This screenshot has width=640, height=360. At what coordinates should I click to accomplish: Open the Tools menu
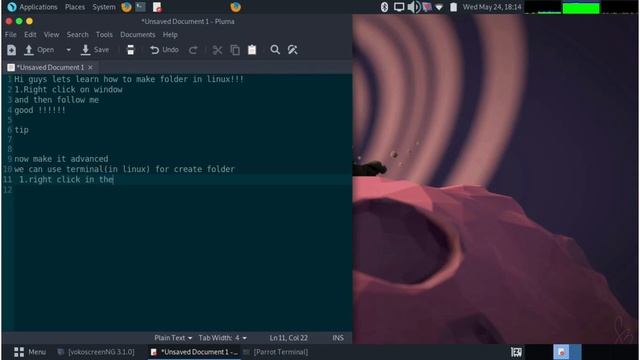(x=104, y=35)
